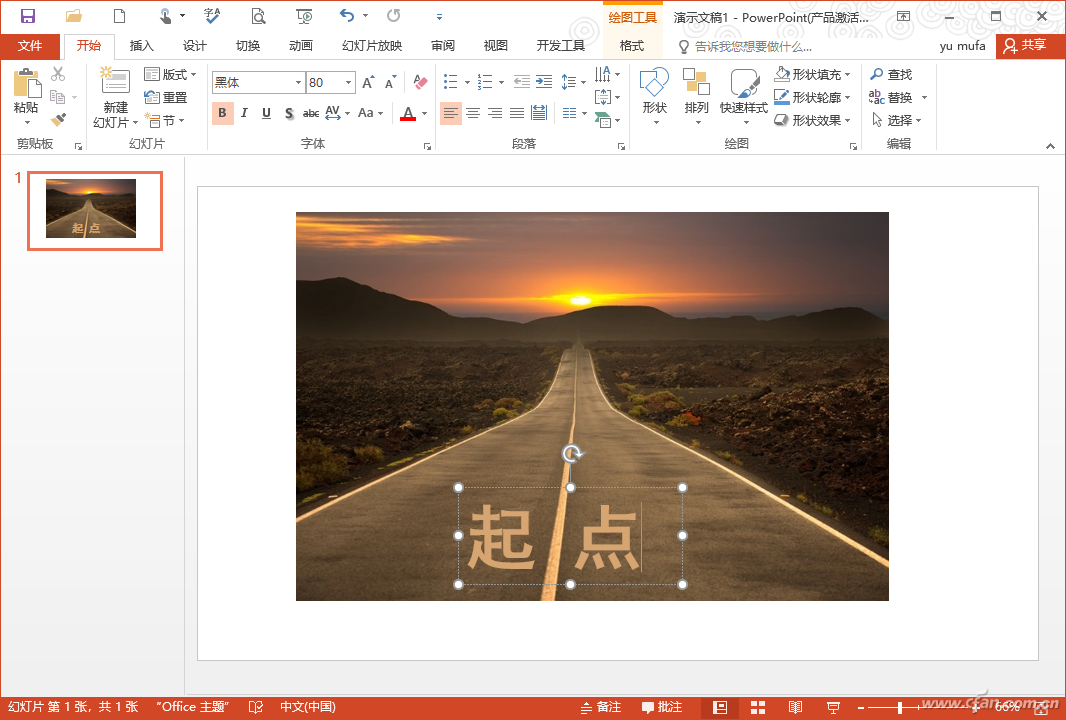Click the Cut scissors icon
1066x720 pixels.
tap(58, 73)
